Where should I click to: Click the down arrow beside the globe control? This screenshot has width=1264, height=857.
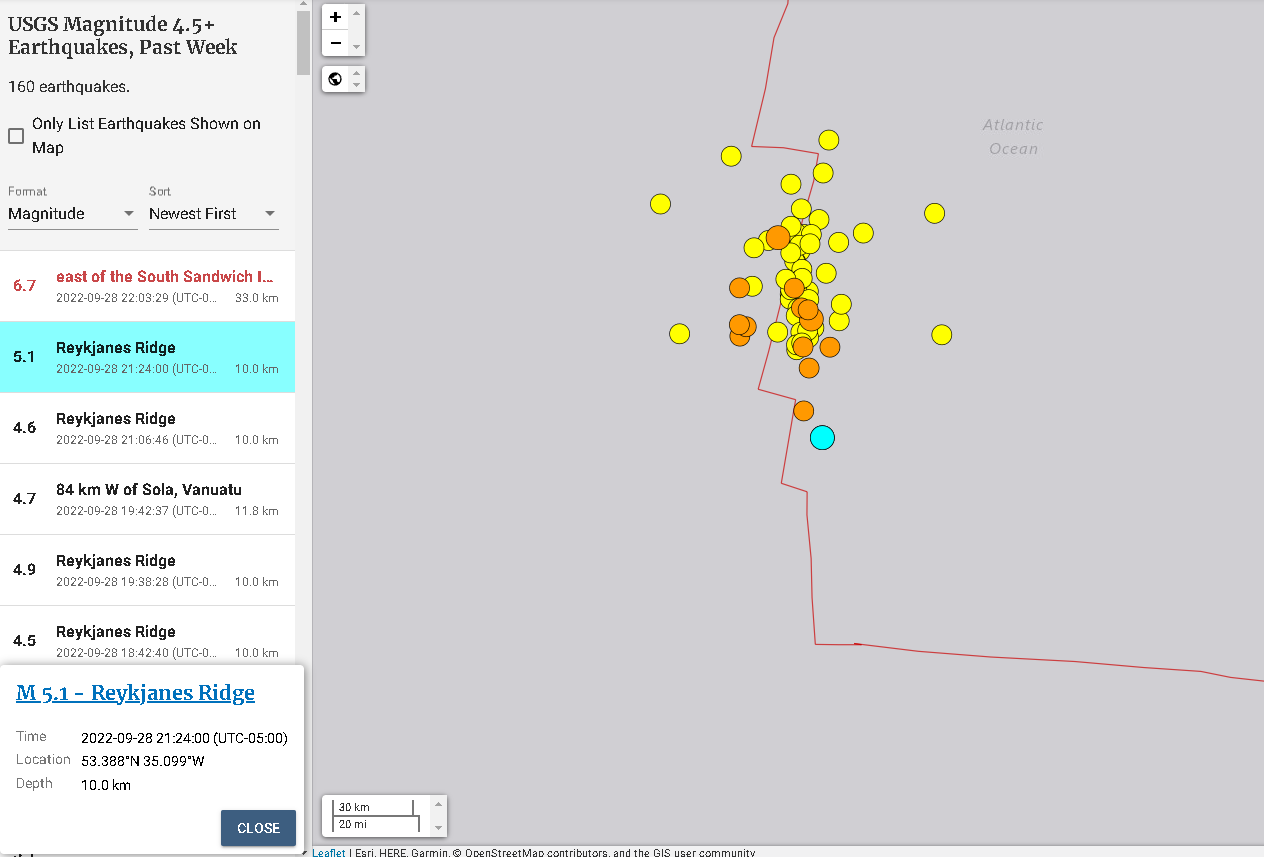coord(357,86)
